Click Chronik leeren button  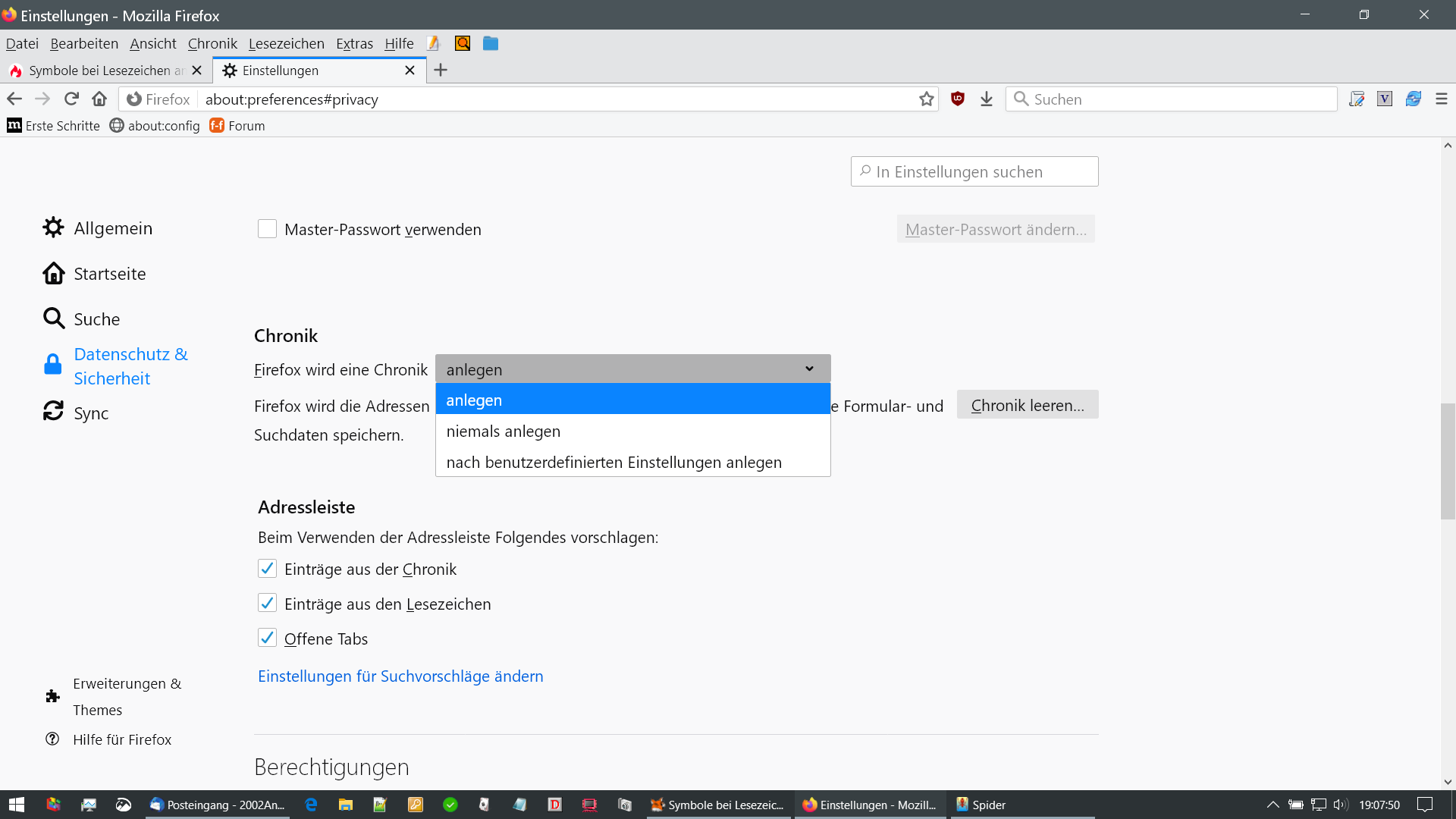[1027, 406]
